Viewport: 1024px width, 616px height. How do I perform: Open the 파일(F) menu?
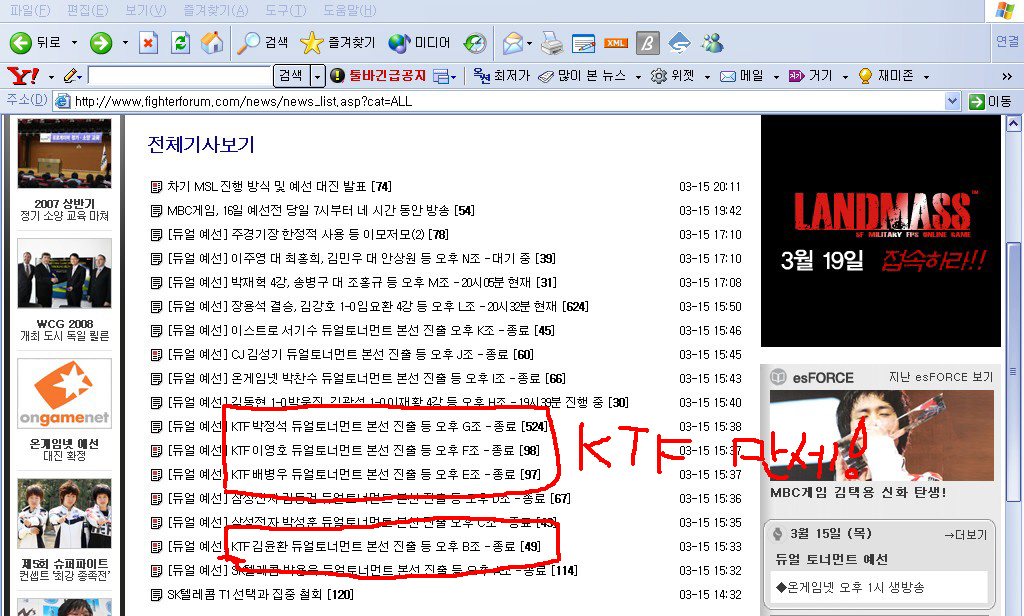click(31, 10)
